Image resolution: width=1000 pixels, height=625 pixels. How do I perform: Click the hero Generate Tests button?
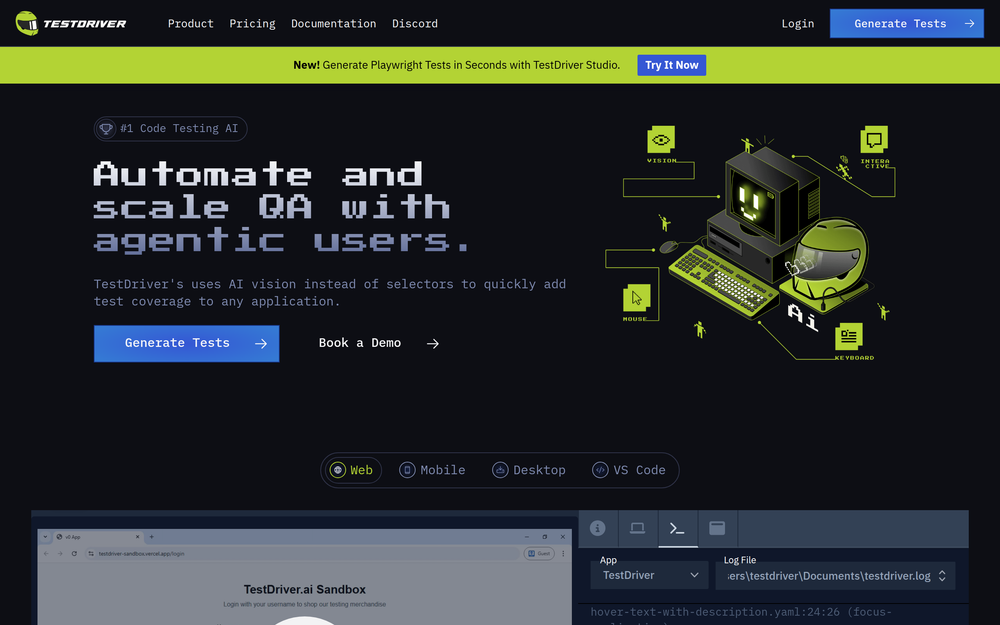[x=186, y=343]
